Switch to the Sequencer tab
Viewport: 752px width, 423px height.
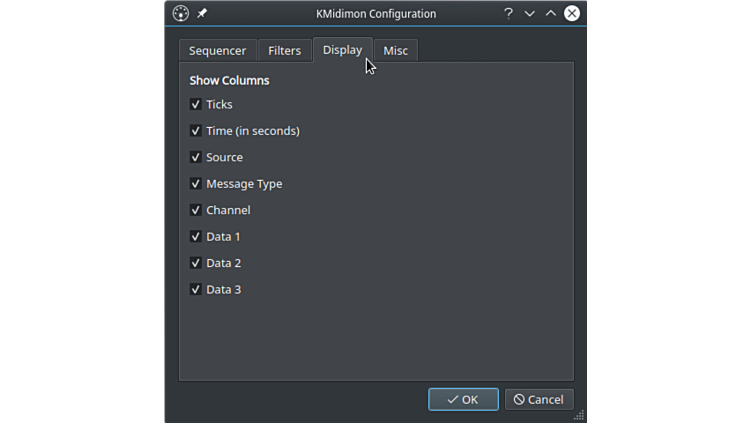click(x=217, y=51)
